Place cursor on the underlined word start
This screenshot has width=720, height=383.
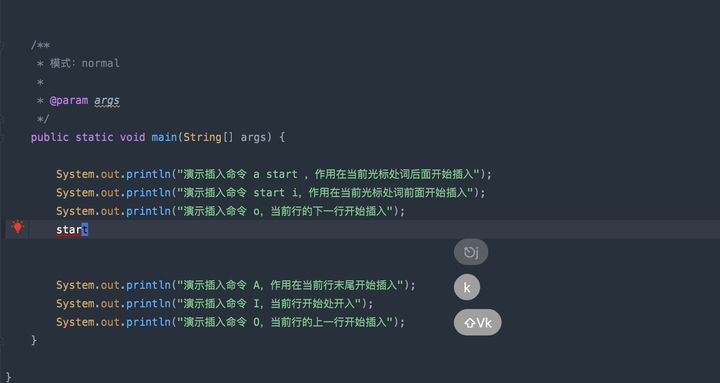point(72,229)
